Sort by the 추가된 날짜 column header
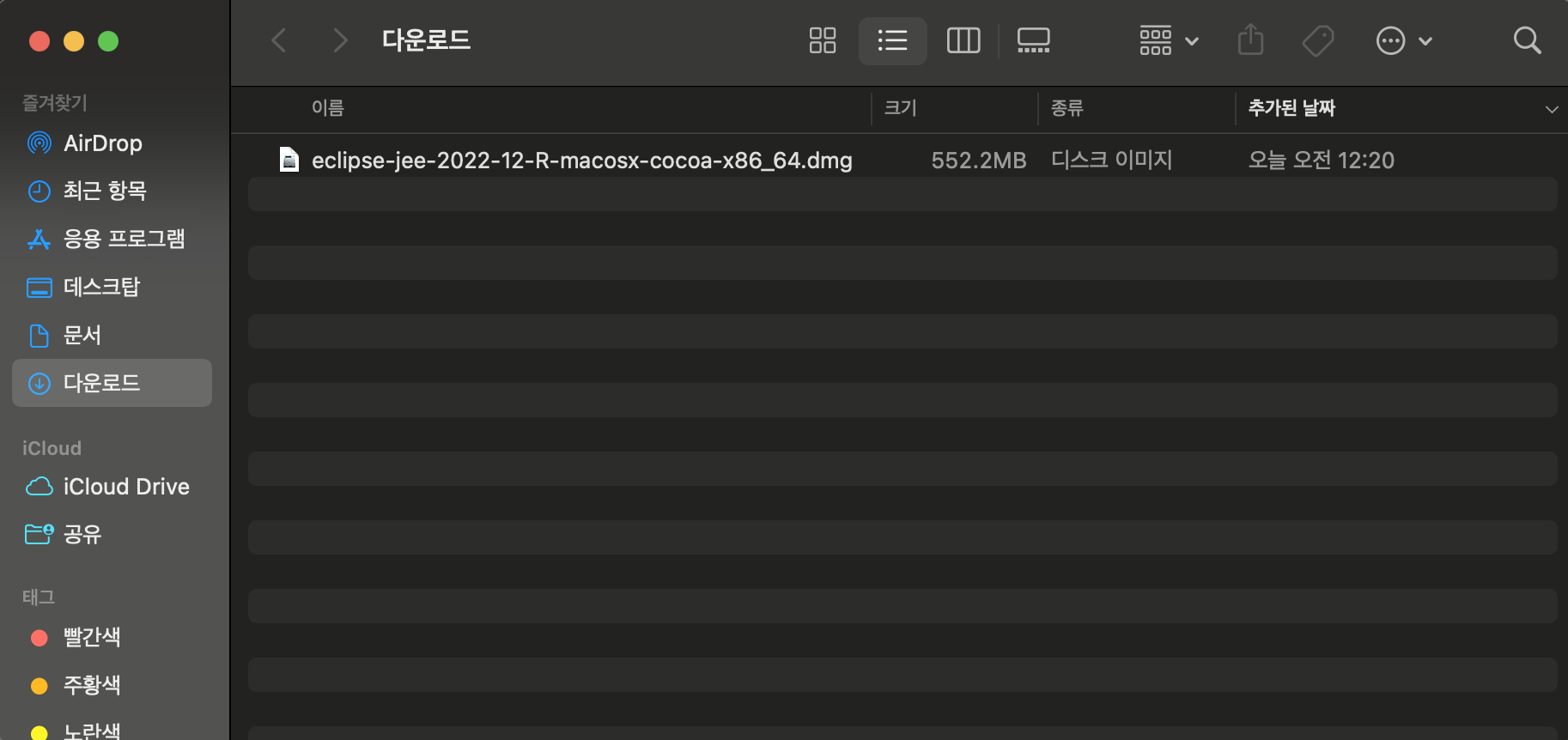Viewport: 1568px width, 740px height. tap(1291, 108)
